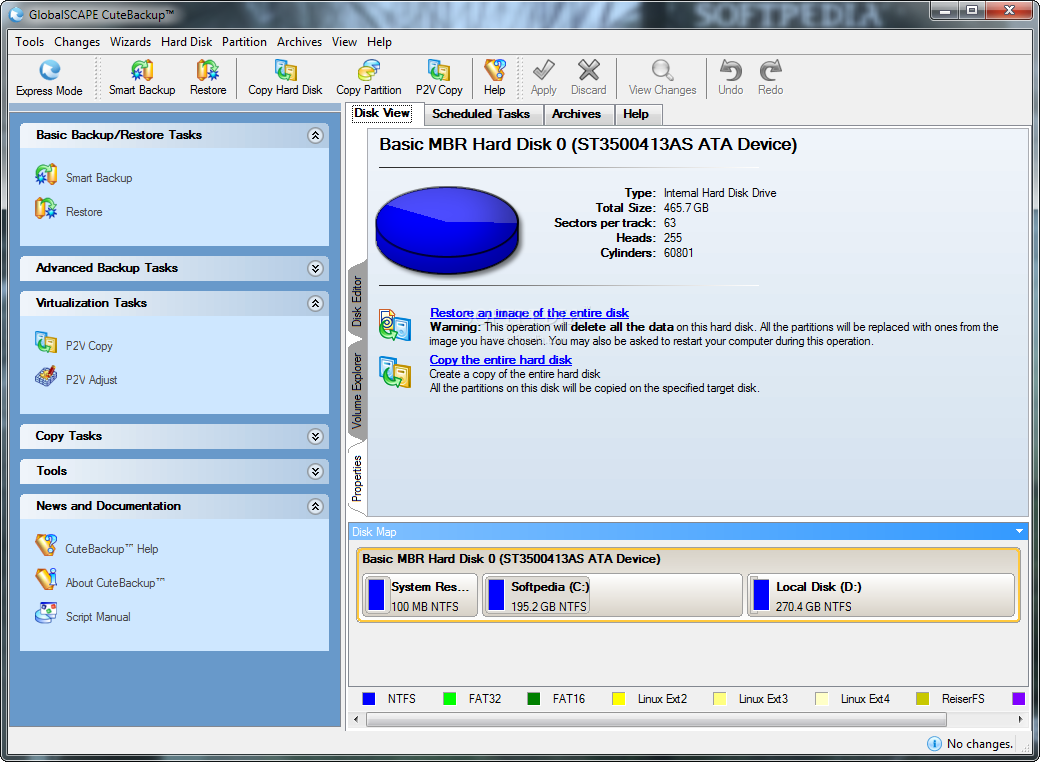Open the Help menu in the menu bar
The image size is (1040, 762).
379,42
